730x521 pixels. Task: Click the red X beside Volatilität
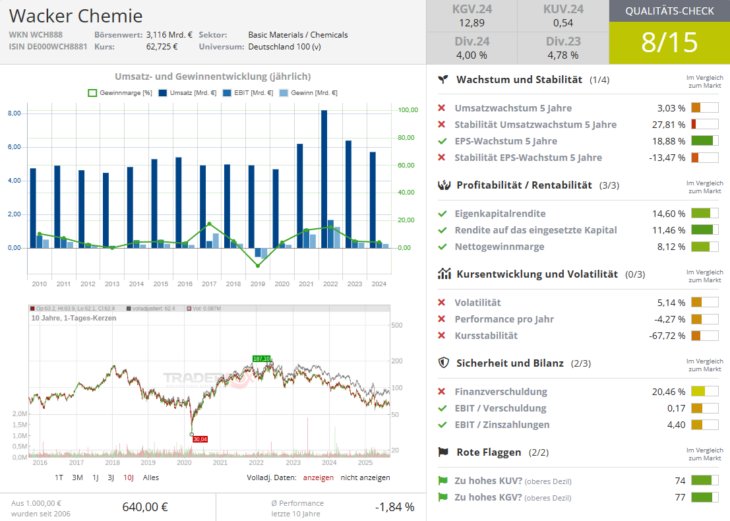point(441,303)
